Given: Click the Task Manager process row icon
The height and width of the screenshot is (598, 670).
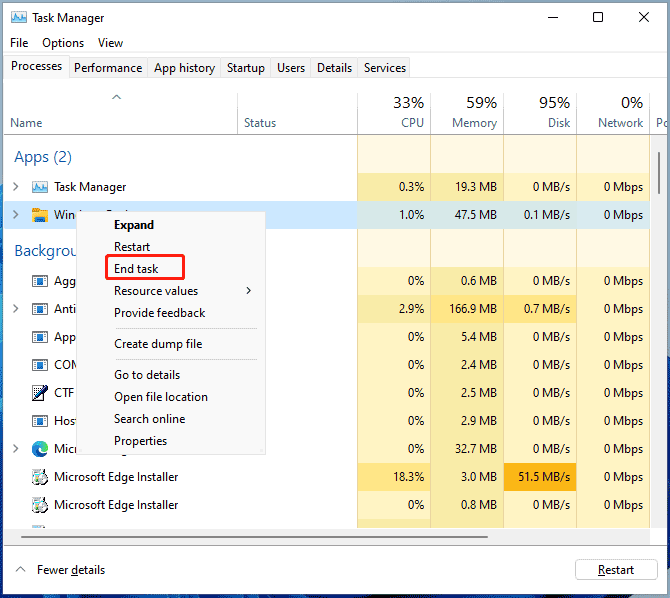Looking at the screenshot, I should (x=40, y=187).
